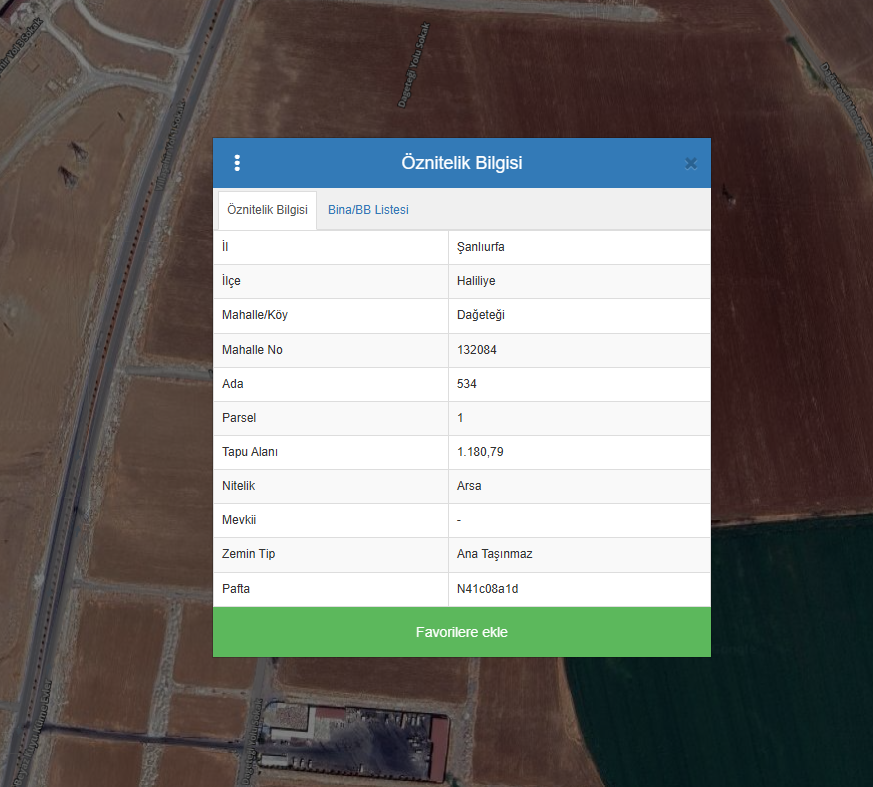Switch to the Bina/BB Listesi tab
This screenshot has width=873, height=787.
click(x=368, y=210)
